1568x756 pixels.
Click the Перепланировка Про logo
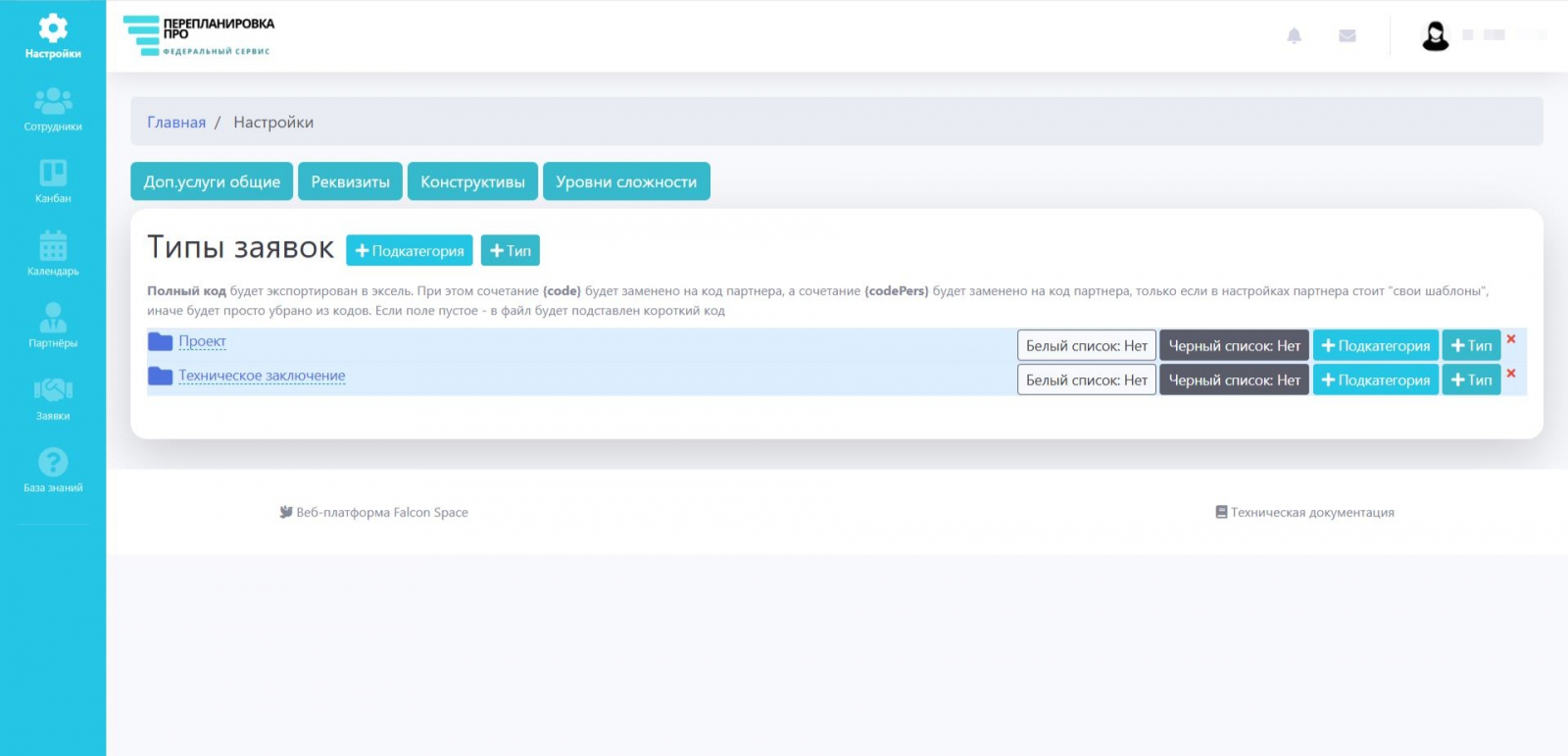click(x=199, y=35)
